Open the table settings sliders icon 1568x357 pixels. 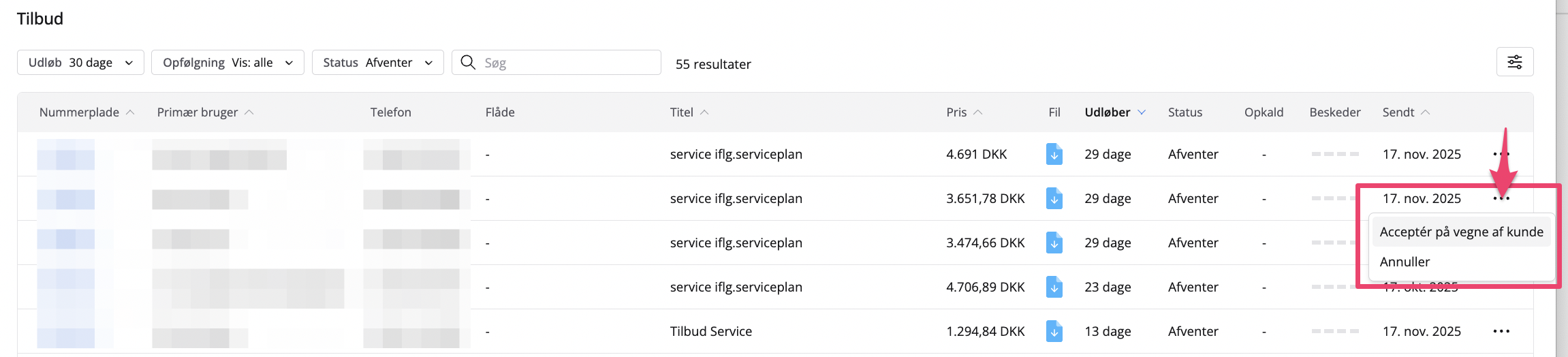pyautogui.click(x=1514, y=62)
